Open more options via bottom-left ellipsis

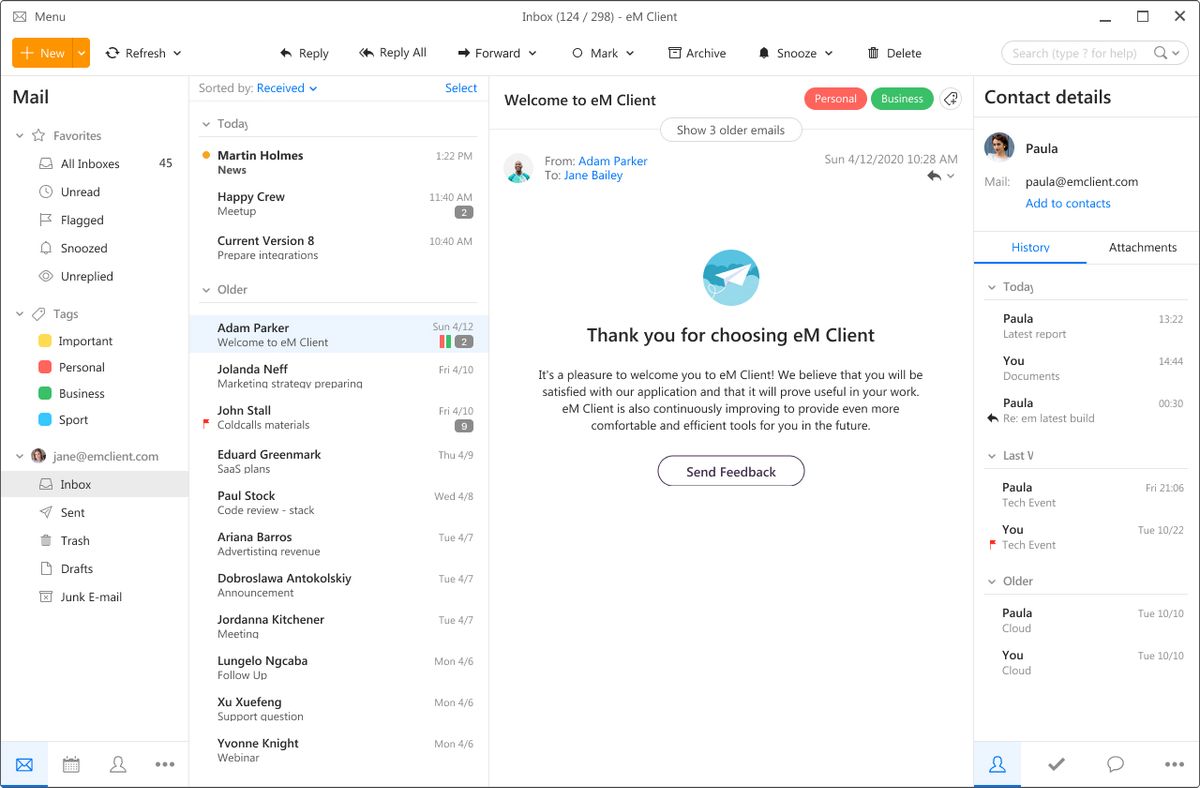(x=164, y=764)
